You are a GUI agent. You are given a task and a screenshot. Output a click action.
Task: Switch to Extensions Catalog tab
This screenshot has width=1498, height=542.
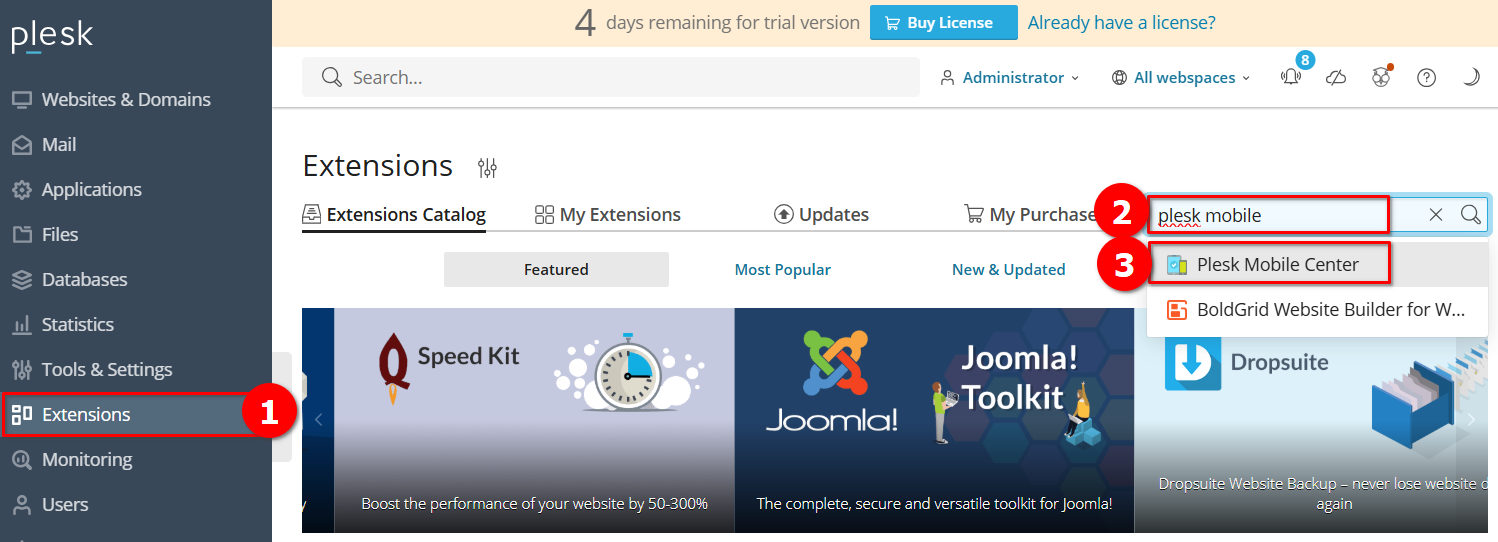[394, 214]
